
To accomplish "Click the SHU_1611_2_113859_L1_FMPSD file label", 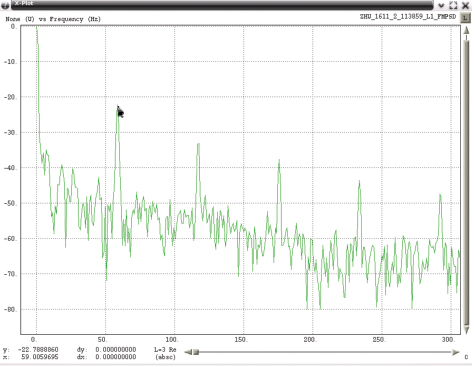I will point(408,16).
